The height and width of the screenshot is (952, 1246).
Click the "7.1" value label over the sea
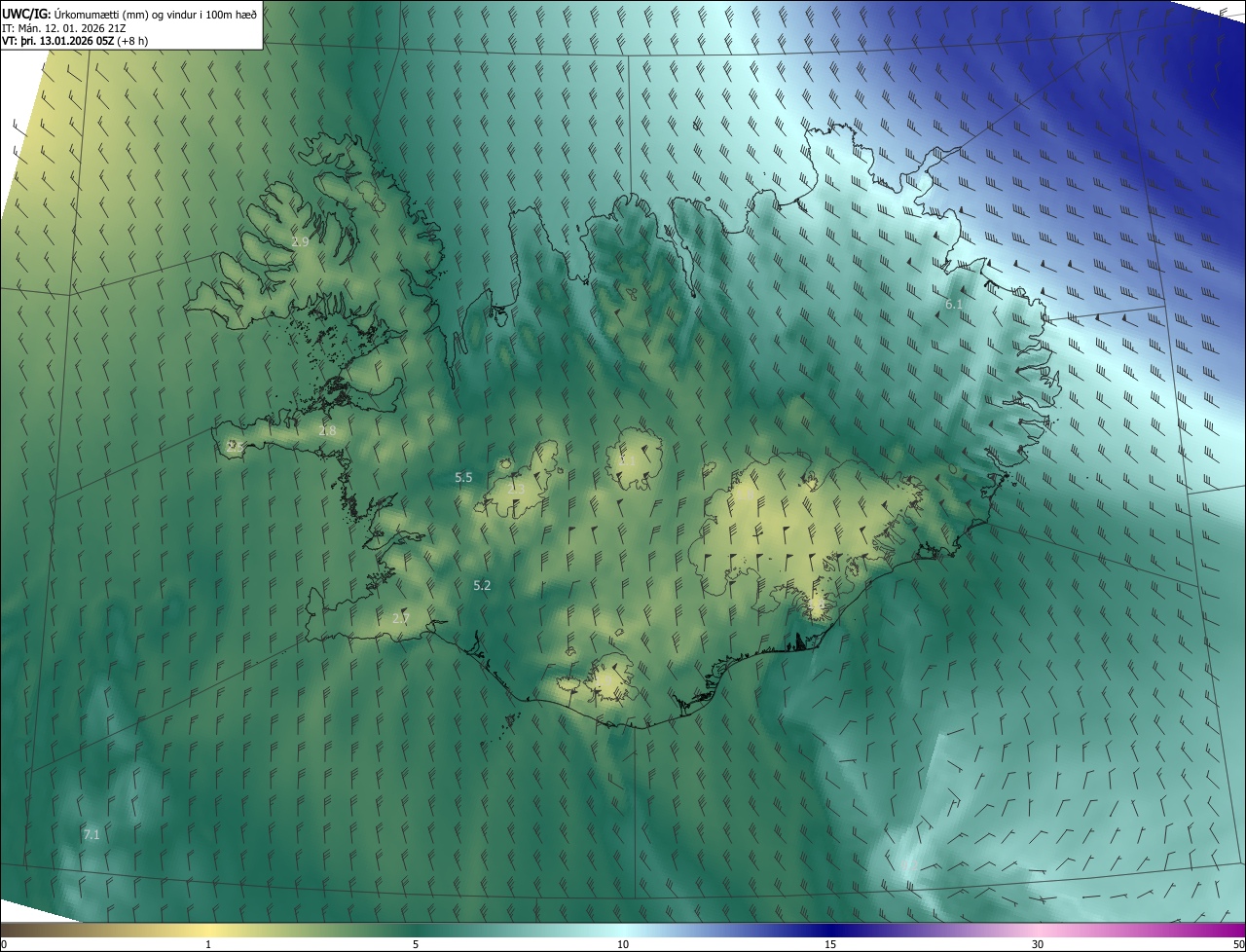(x=92, y=835)
